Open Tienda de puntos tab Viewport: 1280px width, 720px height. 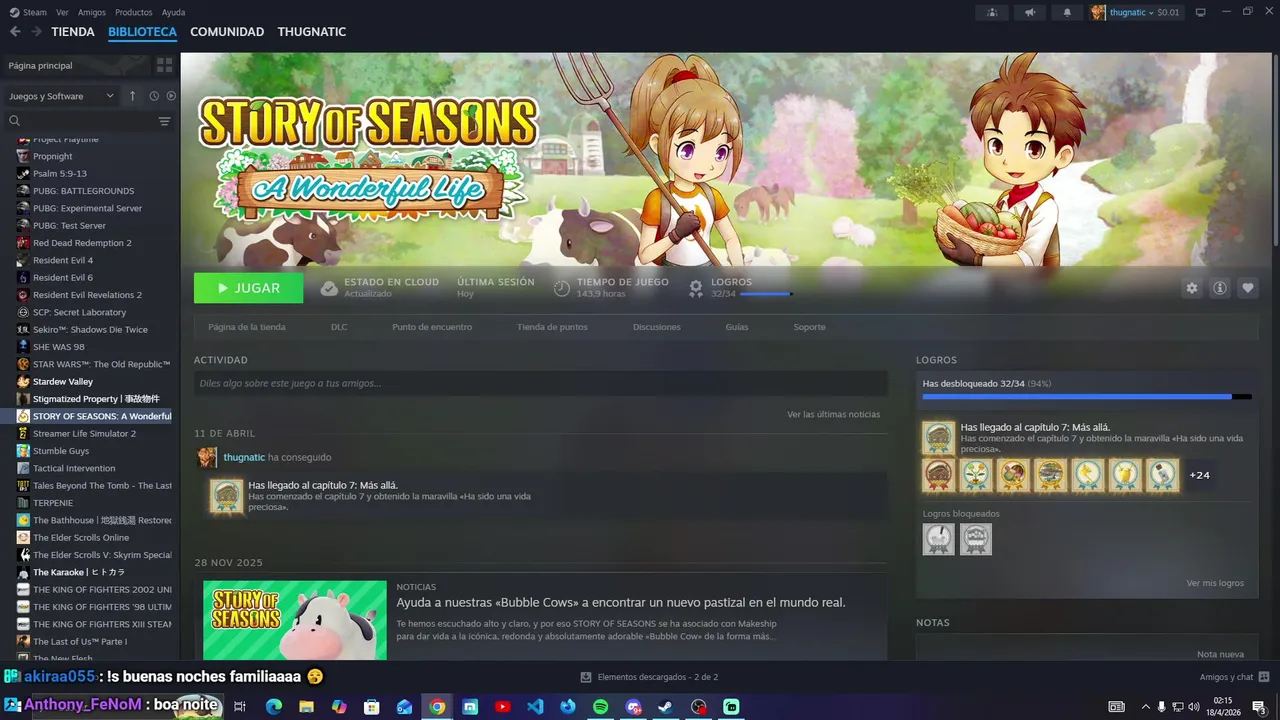pyautogui.click(x=552, y=327)
